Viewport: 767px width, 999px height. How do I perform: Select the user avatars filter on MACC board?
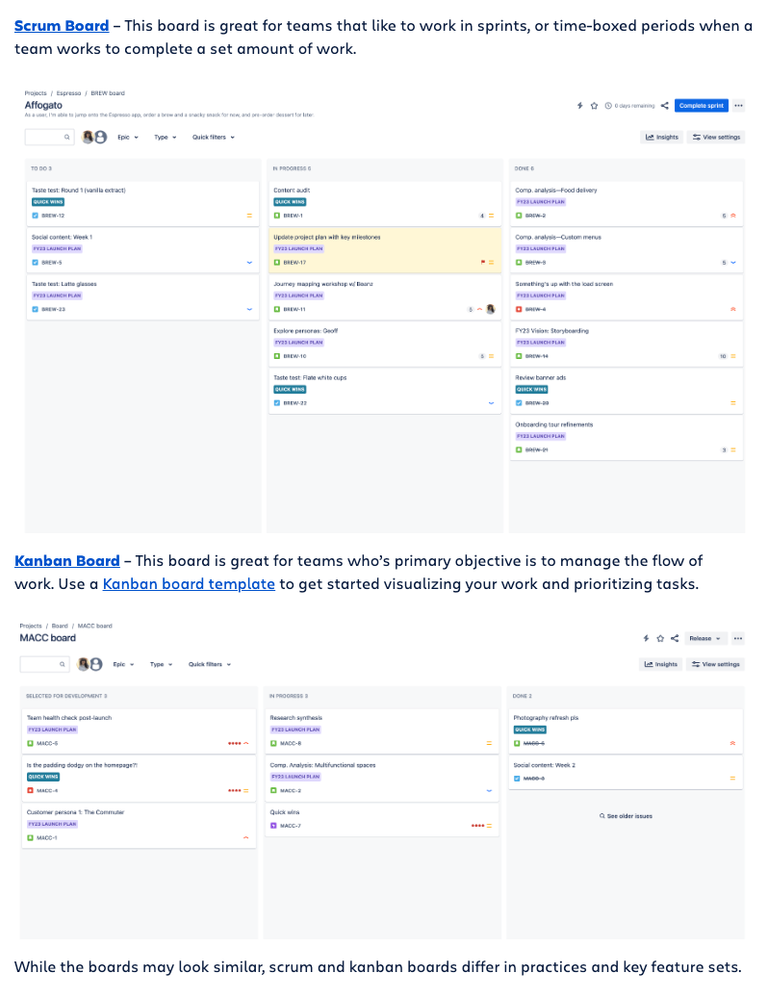pyautogui.click(x=90, y=664)
